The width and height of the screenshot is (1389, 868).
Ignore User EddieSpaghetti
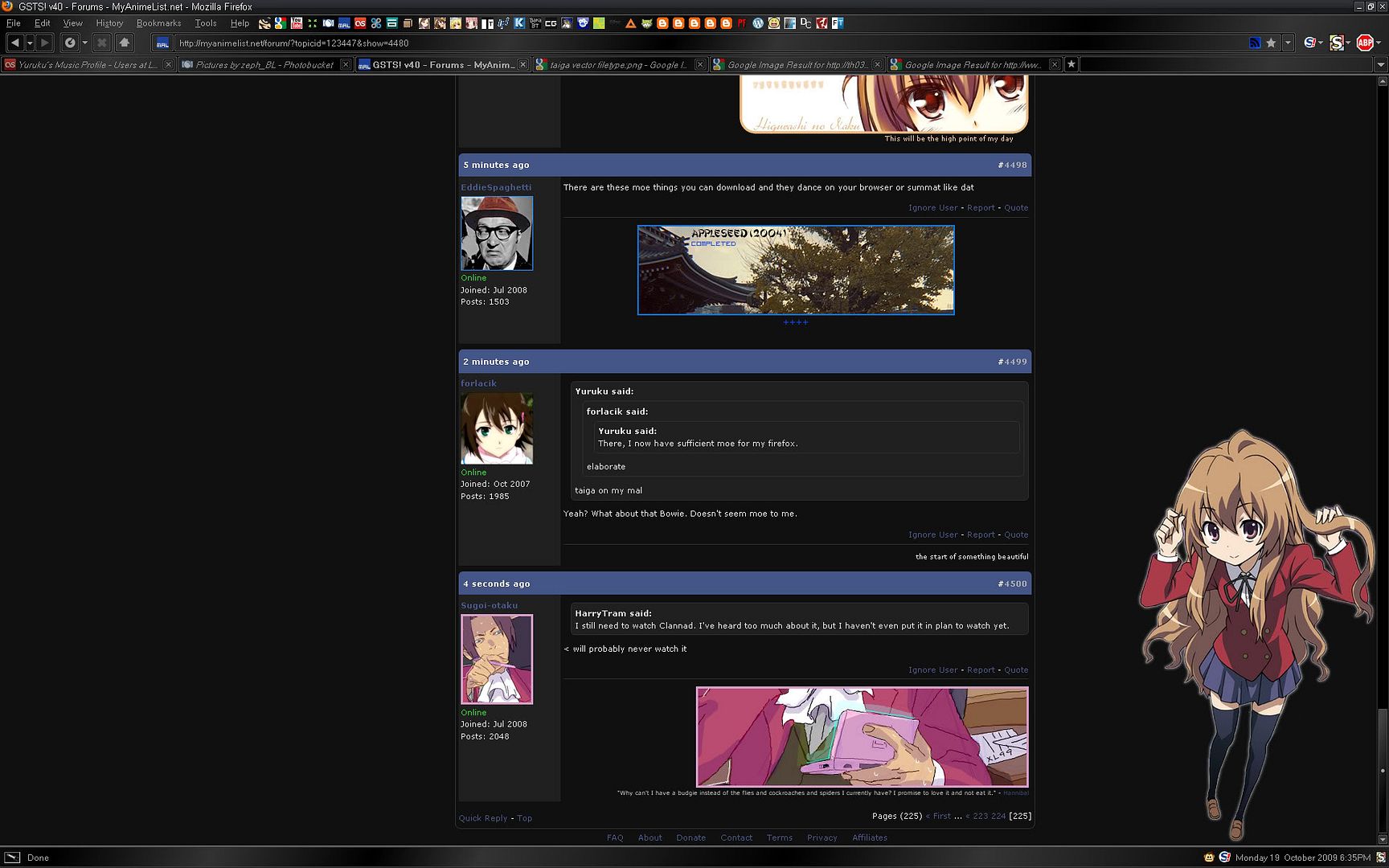click(x=932, y=207)
